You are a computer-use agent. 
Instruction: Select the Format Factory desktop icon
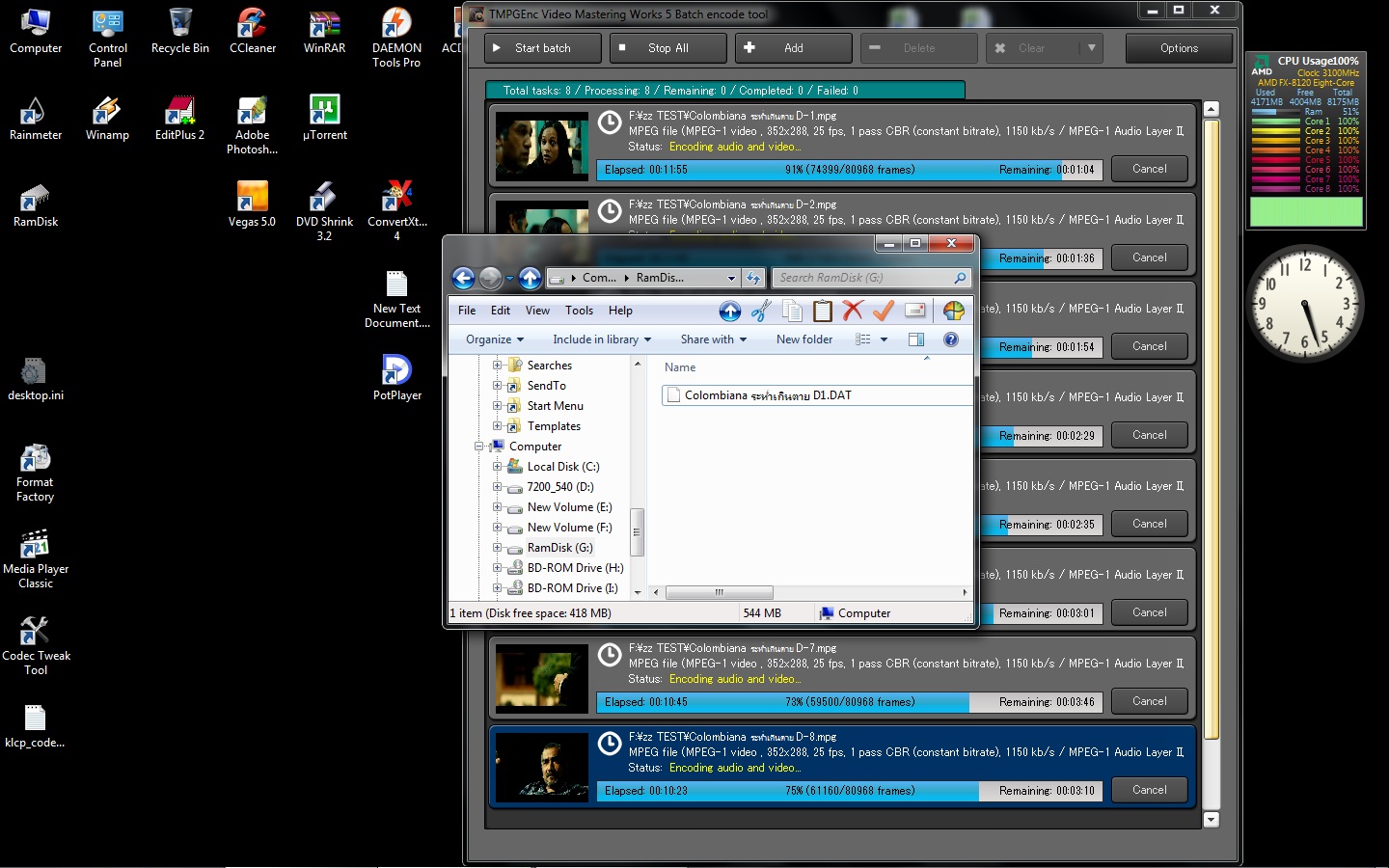point(35,473)
